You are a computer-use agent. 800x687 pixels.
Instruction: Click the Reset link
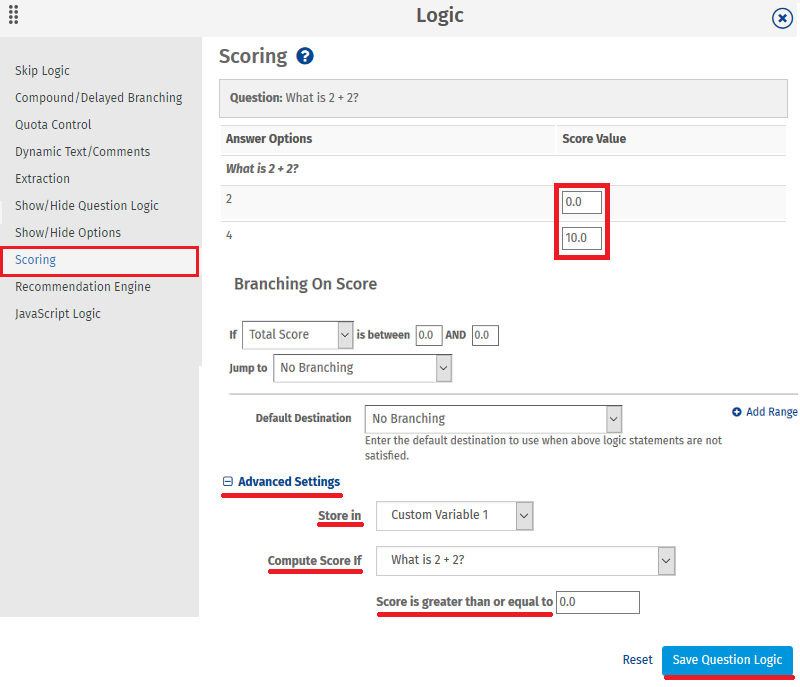point(637,660)
